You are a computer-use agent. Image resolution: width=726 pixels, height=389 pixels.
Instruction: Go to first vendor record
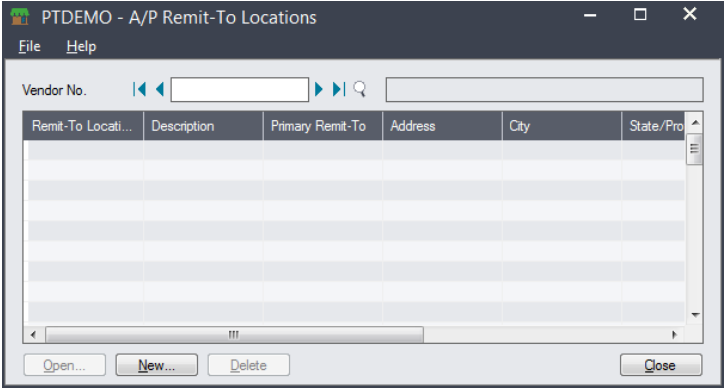pyautogui.click(x=139, y=89)
